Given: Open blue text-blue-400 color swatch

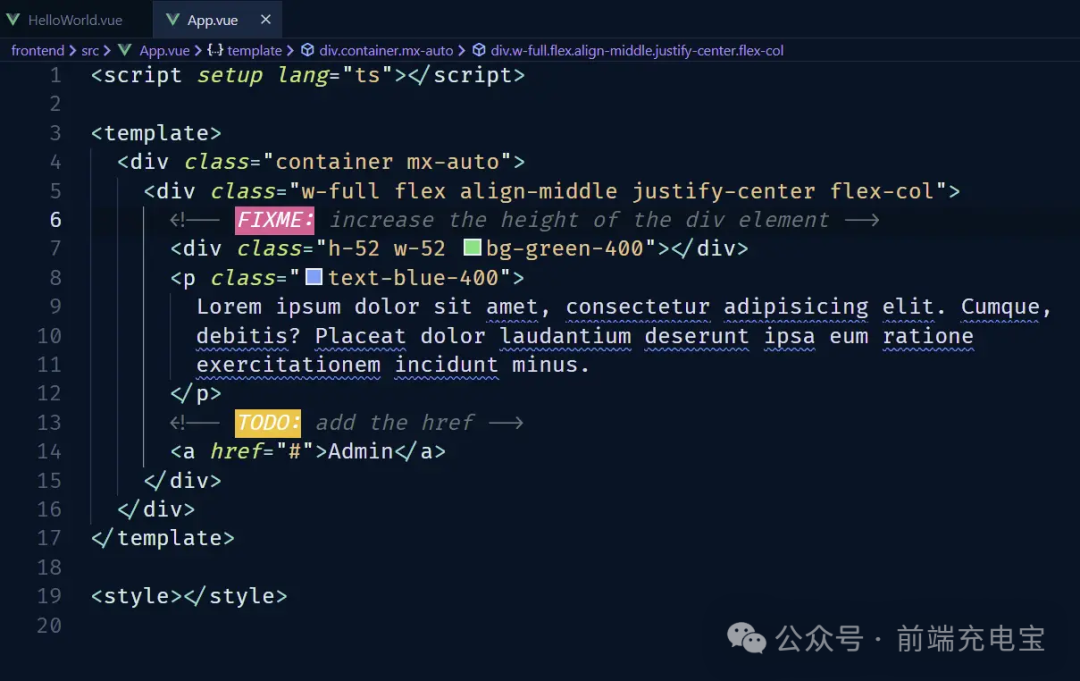Looking at the screenshot, I should pos(313,277).
